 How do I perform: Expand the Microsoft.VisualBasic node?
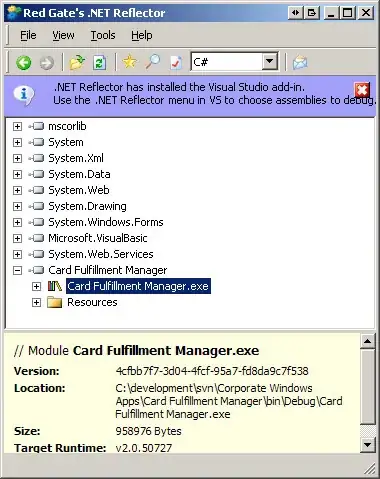pyautogui.click(x=17, y=239)
